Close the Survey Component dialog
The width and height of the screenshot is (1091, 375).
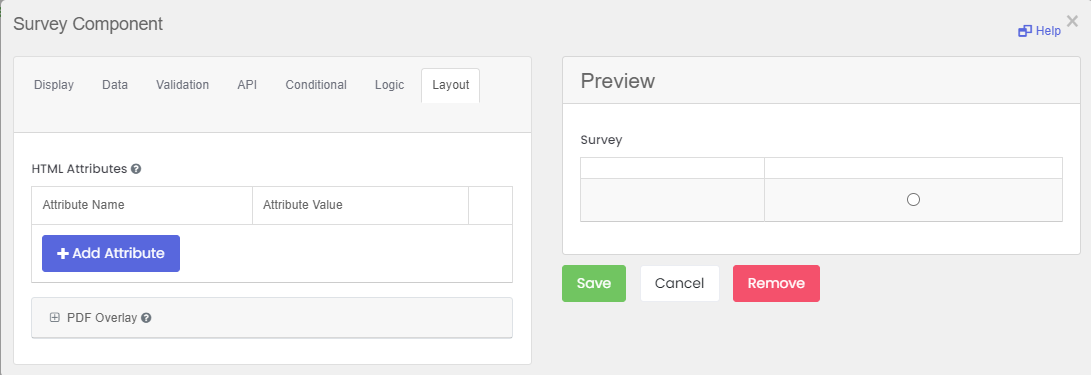pos(1072,21)
